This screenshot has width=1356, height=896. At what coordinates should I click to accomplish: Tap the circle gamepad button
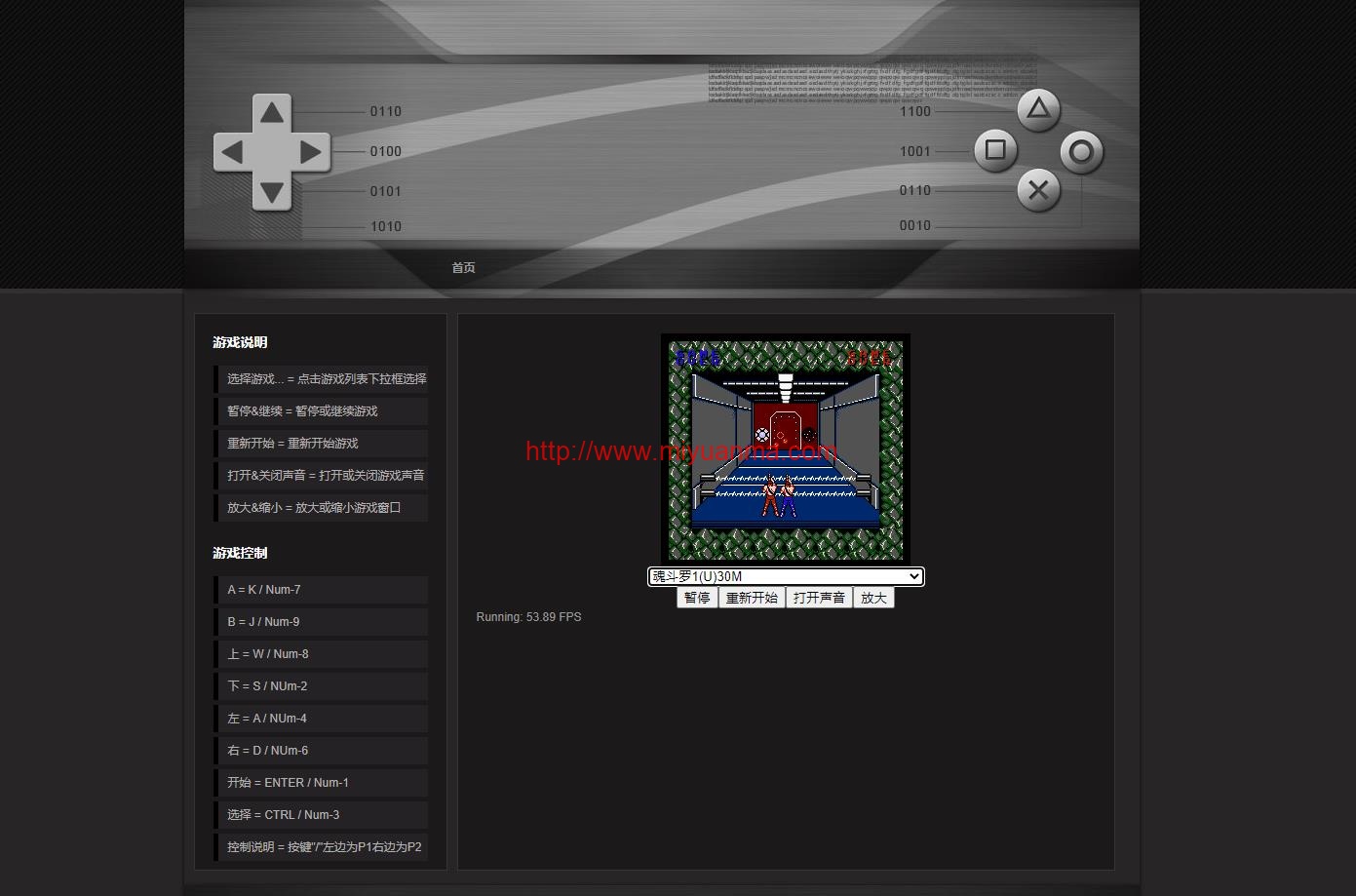pyautogui.click(x=1081, y=152)
